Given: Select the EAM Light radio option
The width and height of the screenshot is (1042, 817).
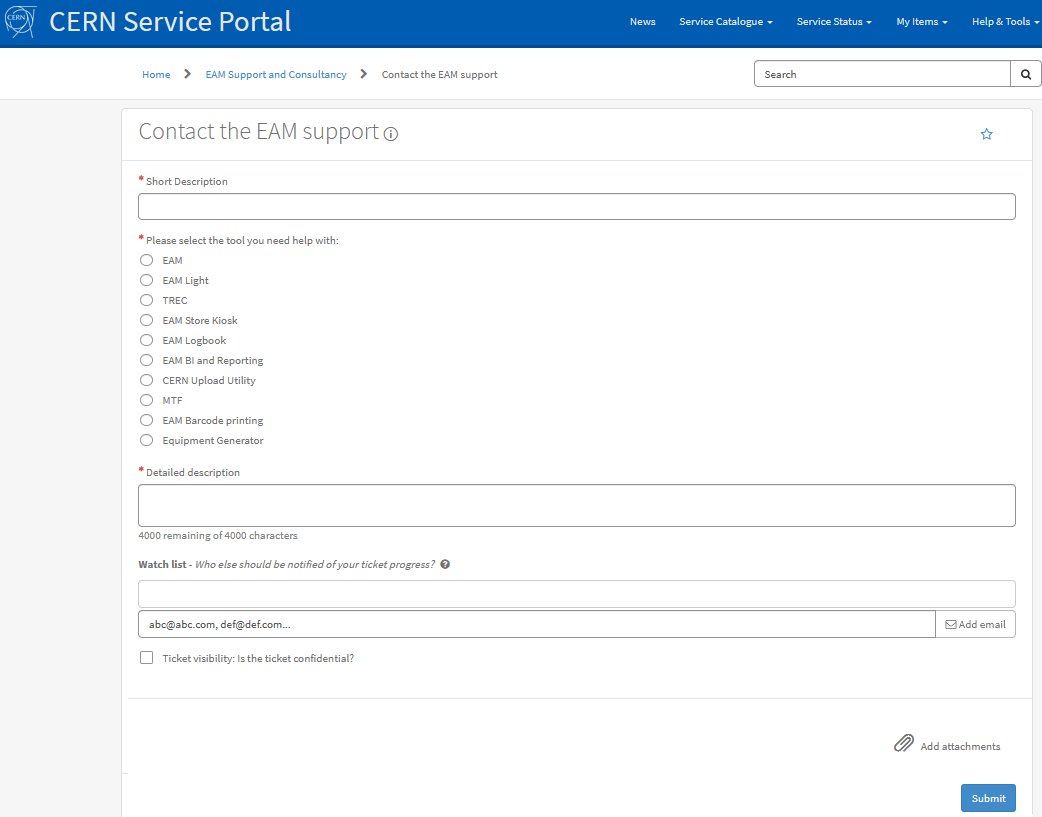Looking at the screenshot, I should click(146, 280).
